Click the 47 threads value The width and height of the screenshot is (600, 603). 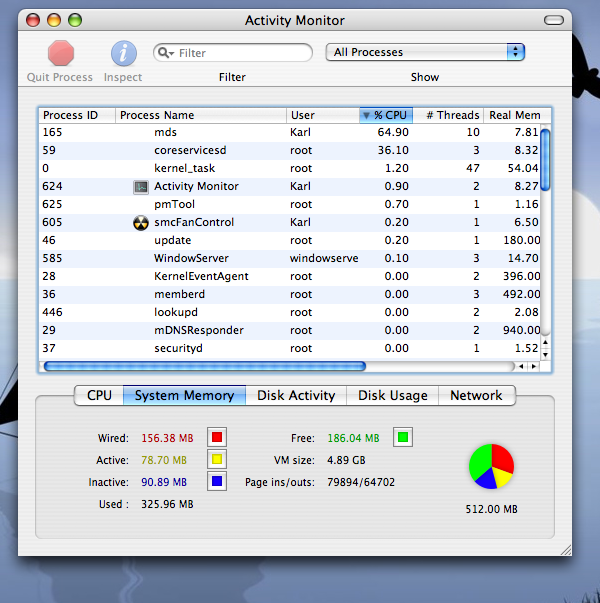point(473,169)
